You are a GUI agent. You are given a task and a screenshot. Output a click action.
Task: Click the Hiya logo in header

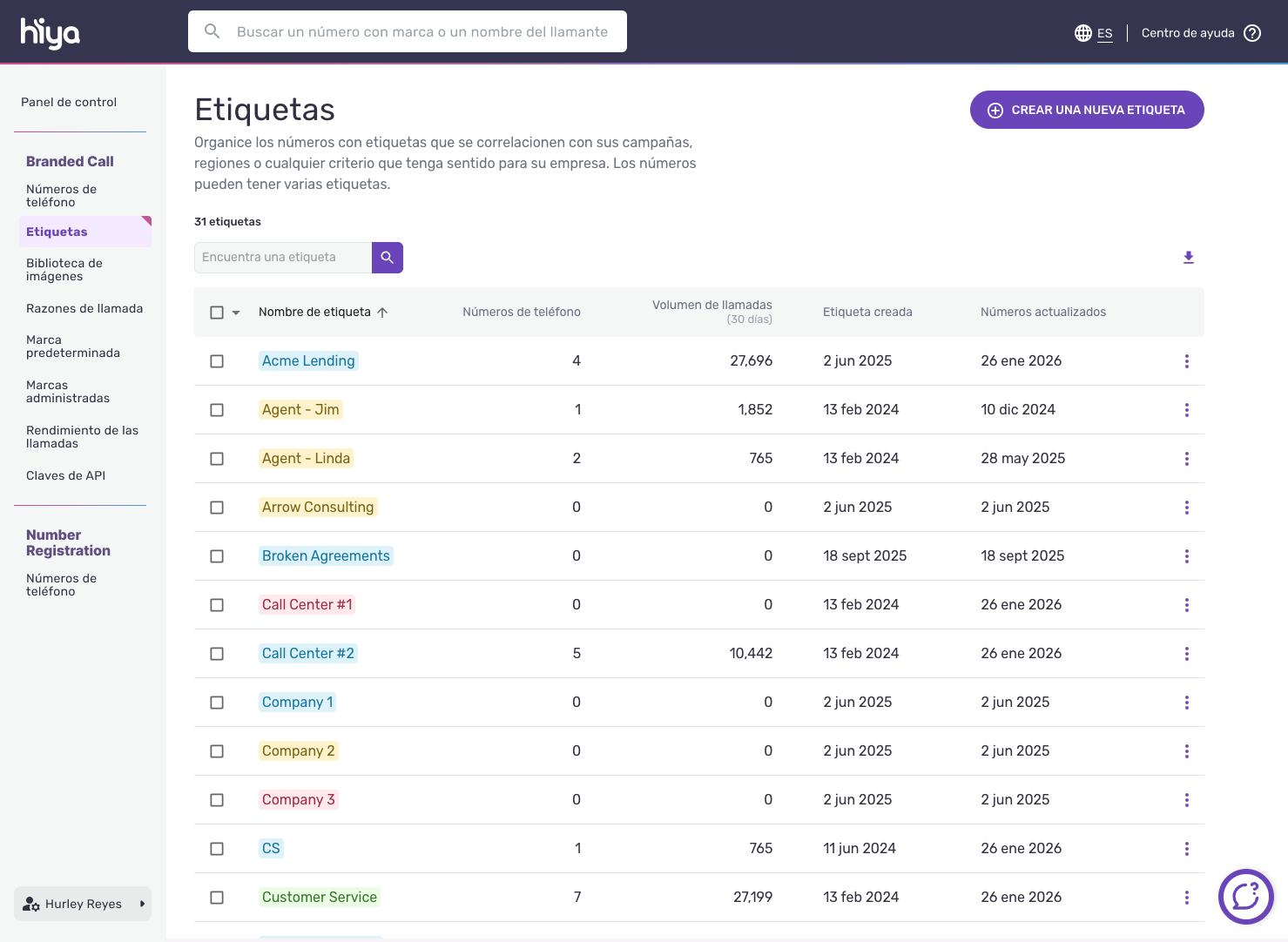coord(51,32)
